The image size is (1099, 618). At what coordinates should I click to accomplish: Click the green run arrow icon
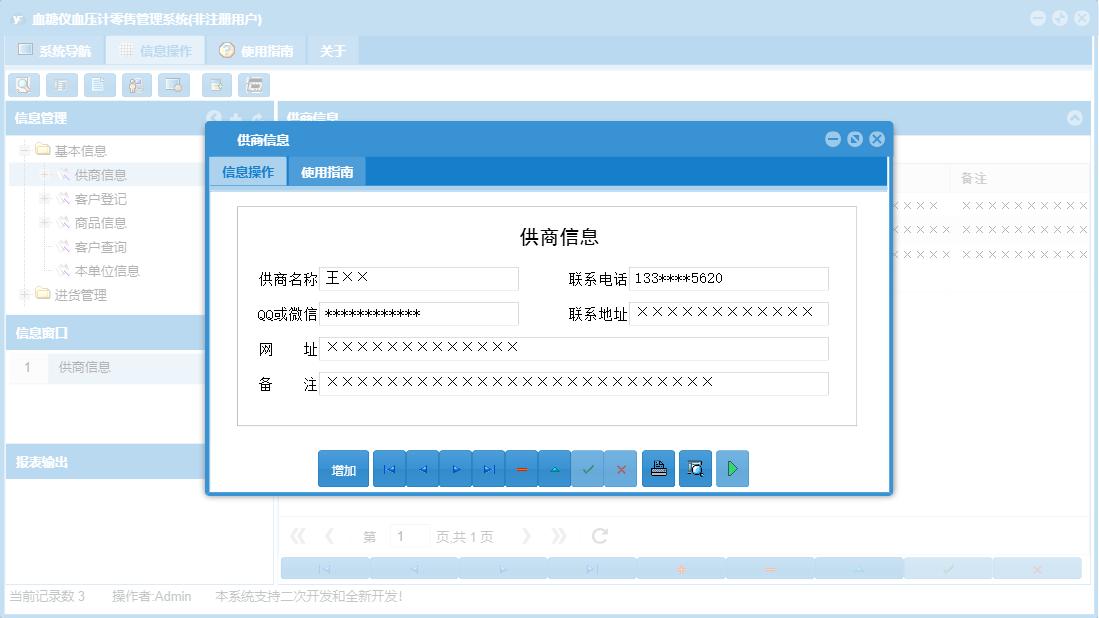(732, 468)
